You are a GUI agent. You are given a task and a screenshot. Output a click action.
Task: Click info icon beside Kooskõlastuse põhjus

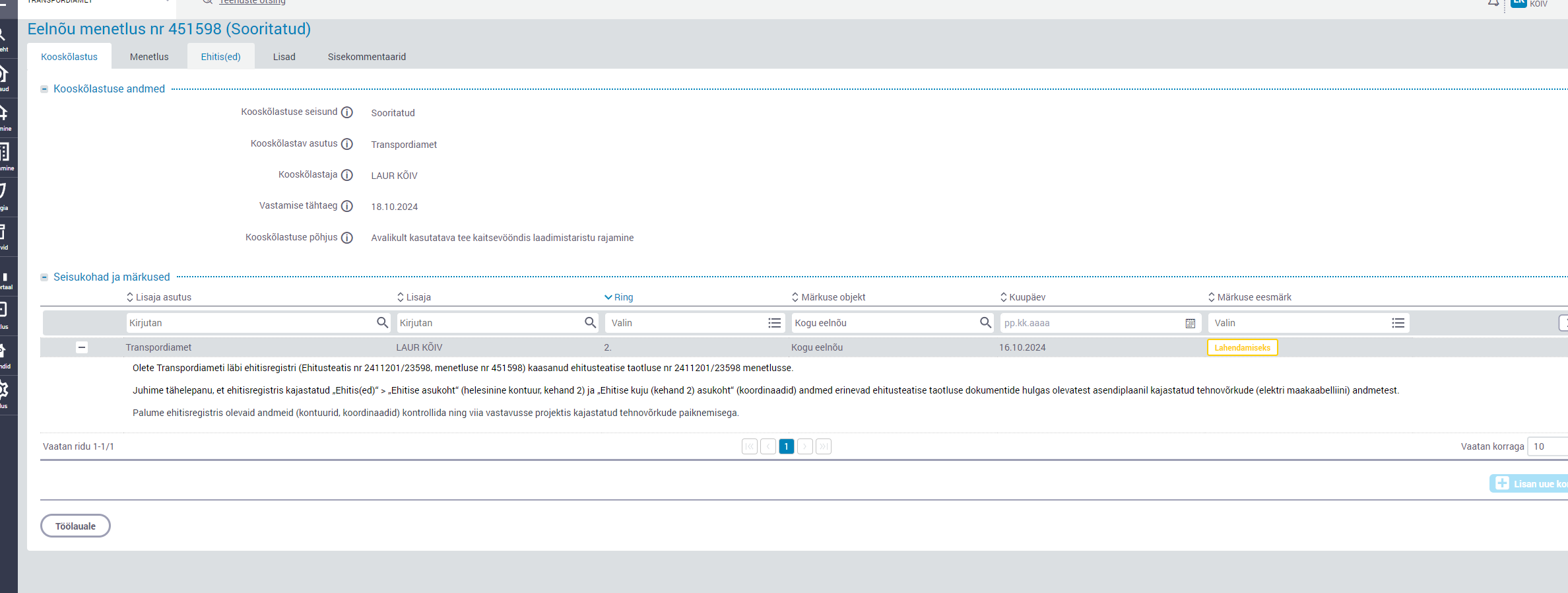(x=346, y=238)
